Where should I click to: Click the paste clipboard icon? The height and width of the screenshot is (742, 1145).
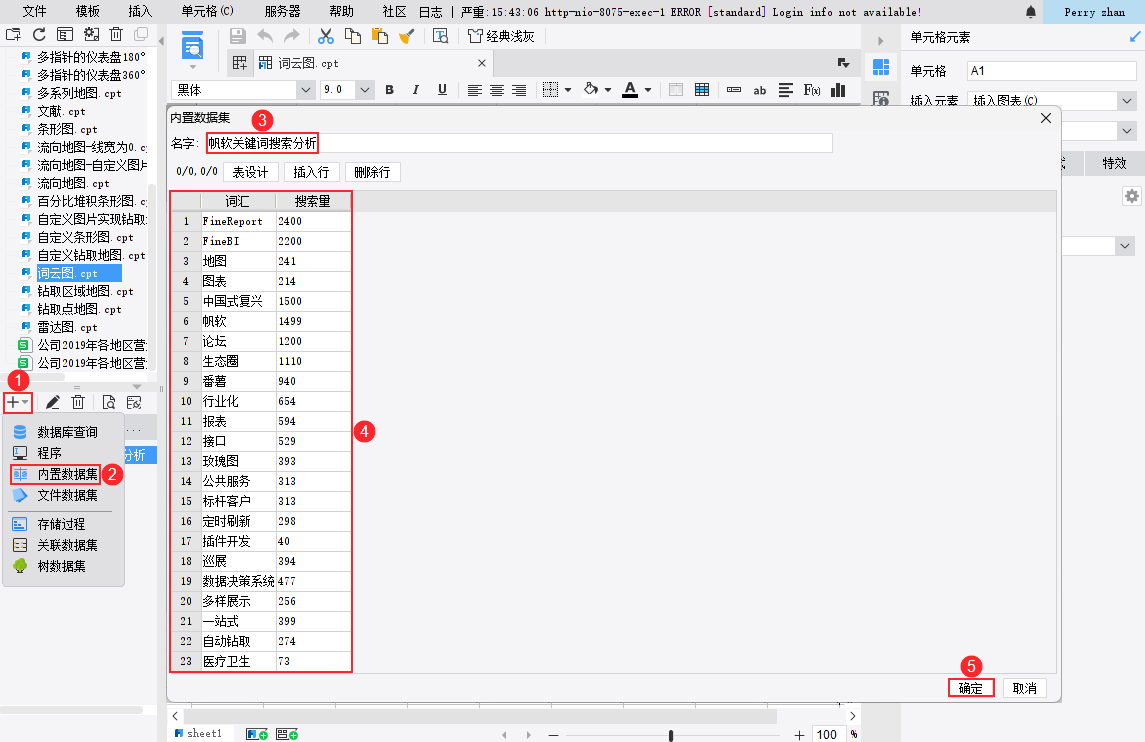coord(380,36)
